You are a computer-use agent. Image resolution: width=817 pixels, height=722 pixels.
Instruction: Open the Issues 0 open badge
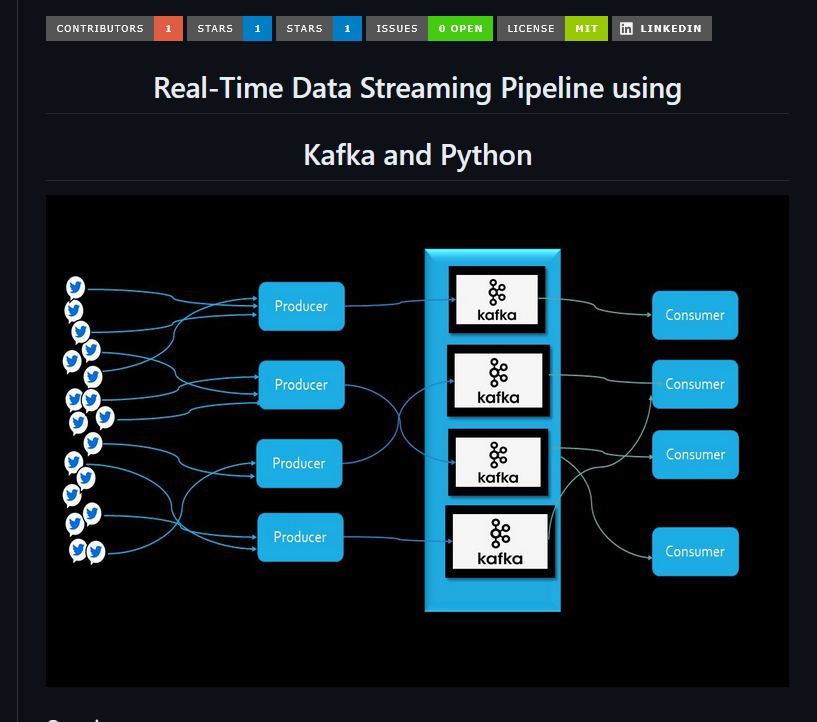429,29
